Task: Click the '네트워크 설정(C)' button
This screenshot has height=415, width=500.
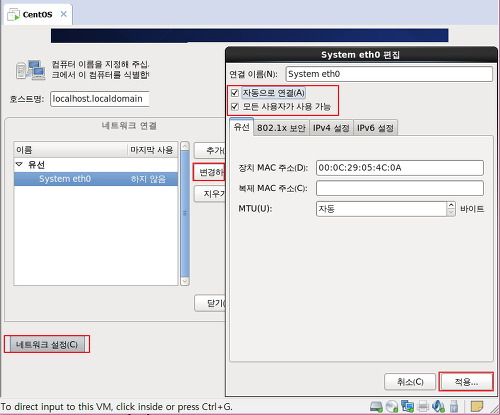Action: pyautogui.click(x=47, y=344)
